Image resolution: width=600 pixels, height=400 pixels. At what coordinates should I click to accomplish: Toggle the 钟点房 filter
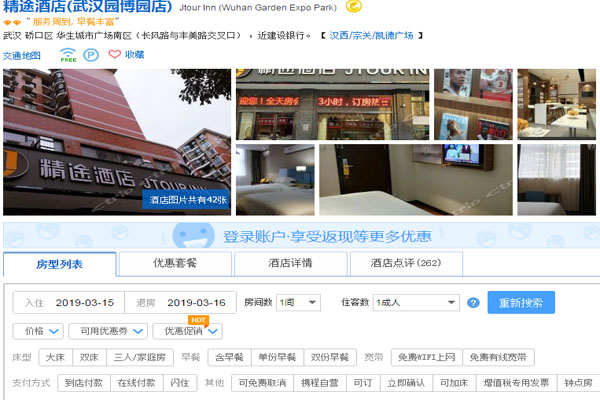tap(579, 383)
